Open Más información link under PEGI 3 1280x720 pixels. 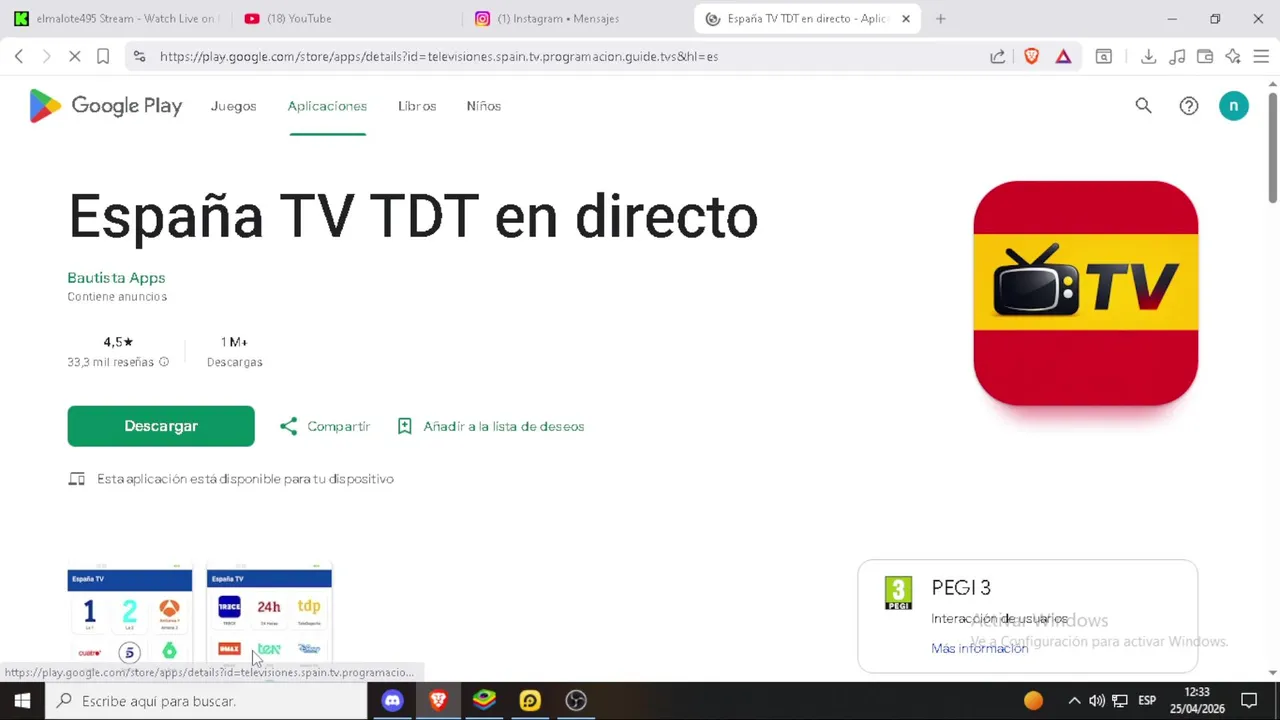pyautogui.click(x=979, y=648)
